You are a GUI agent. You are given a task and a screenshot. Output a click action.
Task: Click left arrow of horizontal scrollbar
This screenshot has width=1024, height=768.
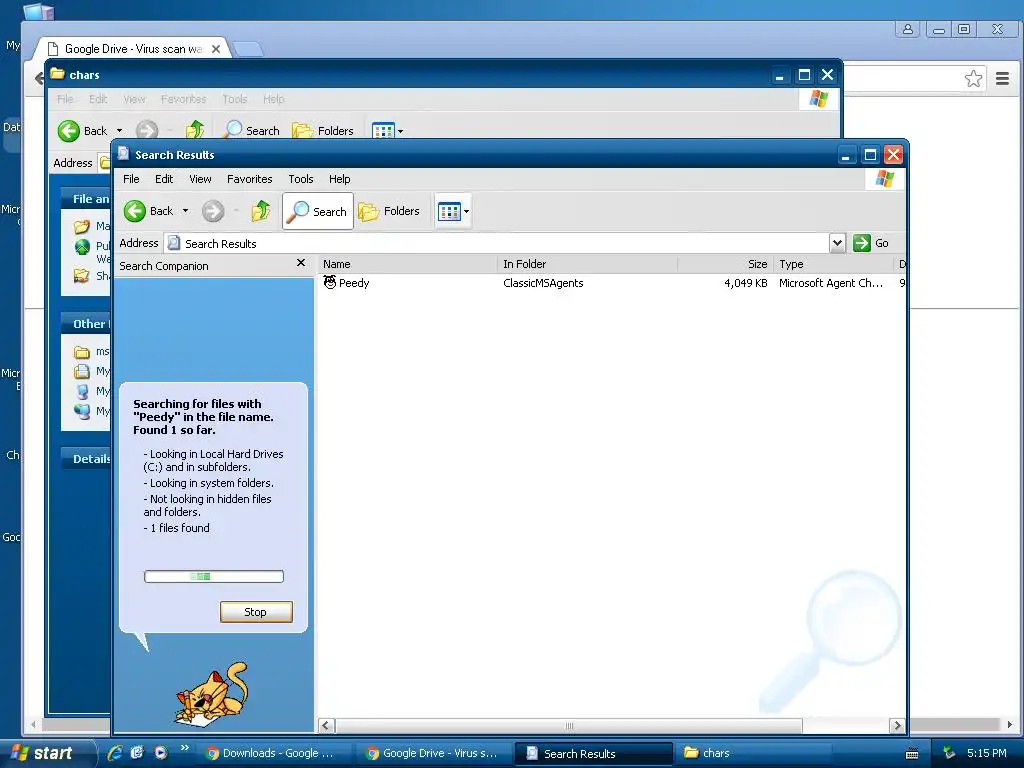tap(327, 726)
